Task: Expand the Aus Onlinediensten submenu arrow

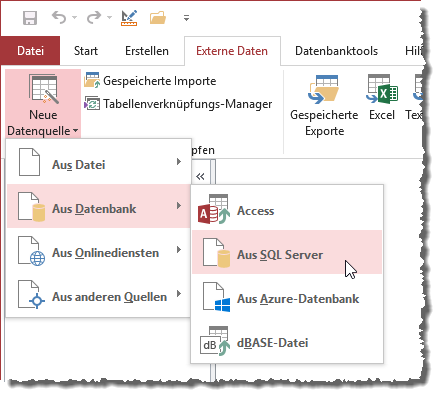Action: (x=179, y=250)
